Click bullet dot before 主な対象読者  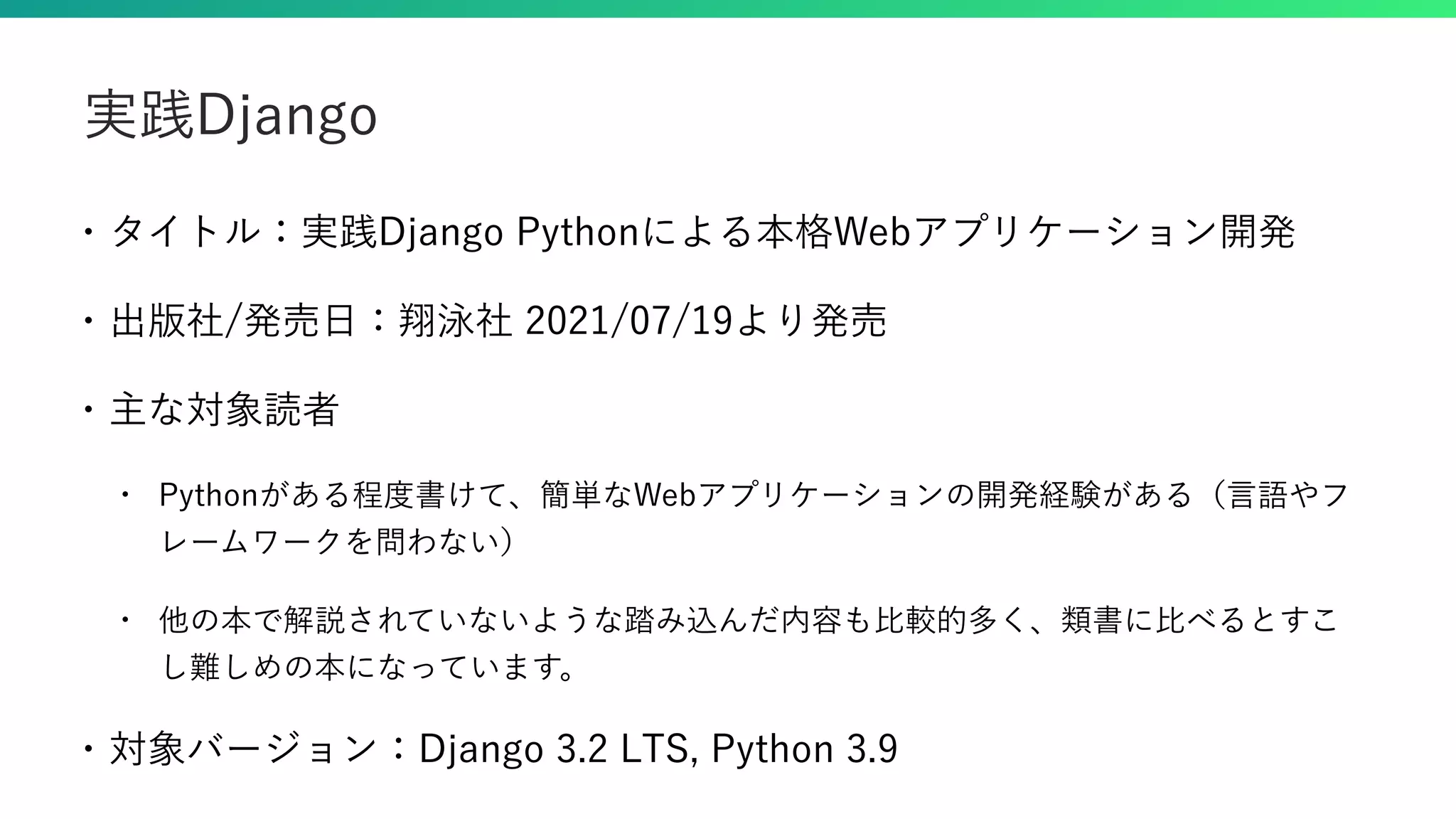pyautogui.click(x=88, y=410)
